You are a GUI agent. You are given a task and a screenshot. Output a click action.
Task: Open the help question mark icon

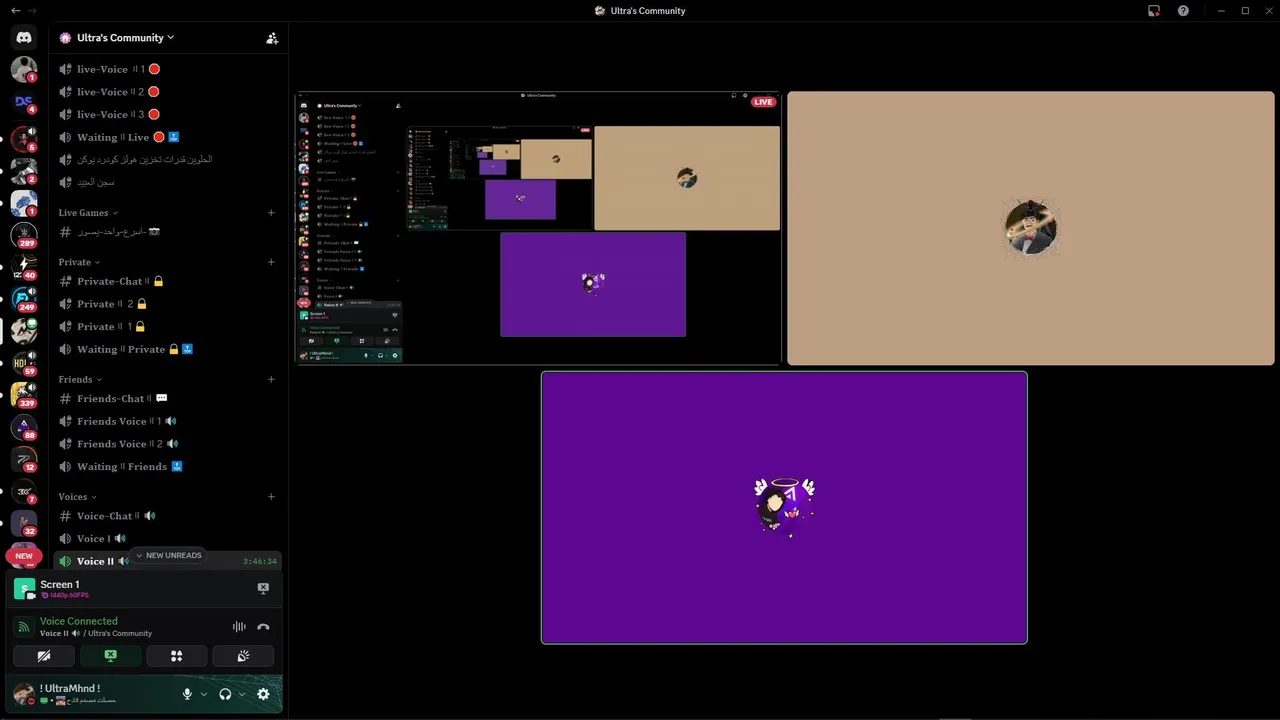tap(1184, 11)
